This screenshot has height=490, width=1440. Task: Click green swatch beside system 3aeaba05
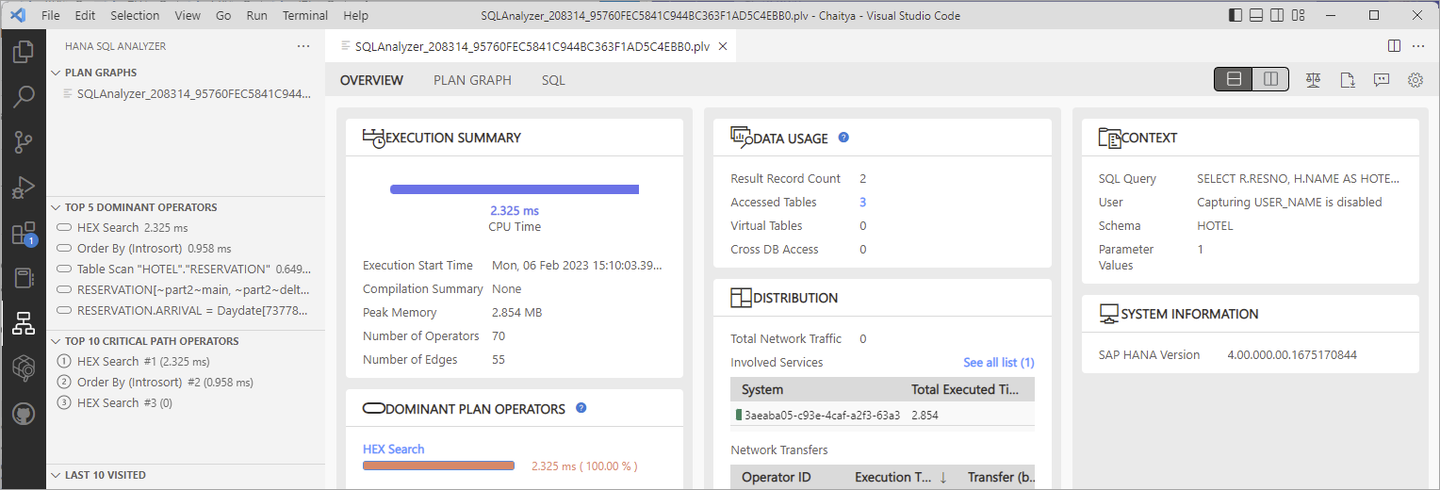[x=738, y=414]
